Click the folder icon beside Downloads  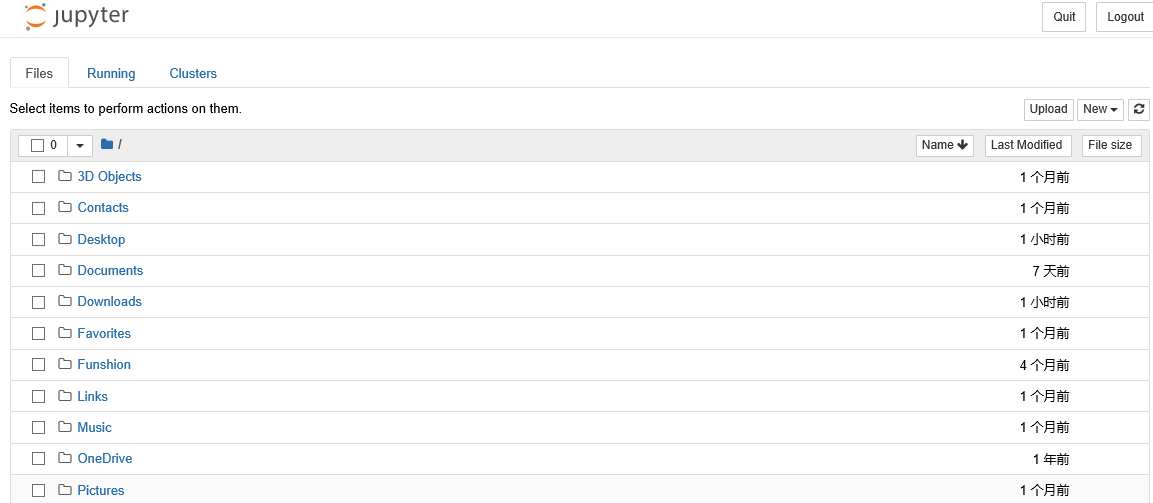coord(65,302)
